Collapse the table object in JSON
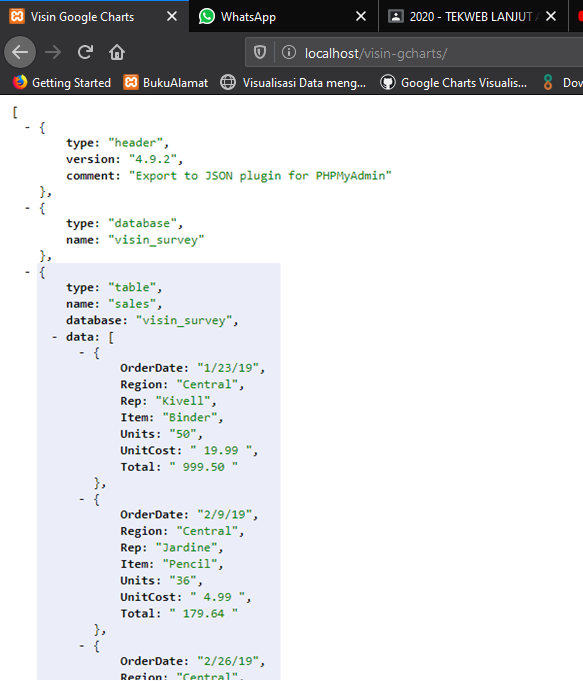 click(27, 272)
